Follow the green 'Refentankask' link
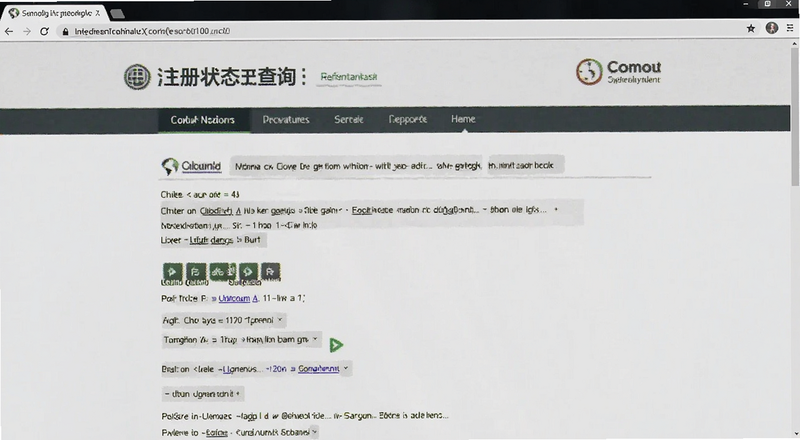The width and height of the screenshot is (800, 440). pos(348,77)
